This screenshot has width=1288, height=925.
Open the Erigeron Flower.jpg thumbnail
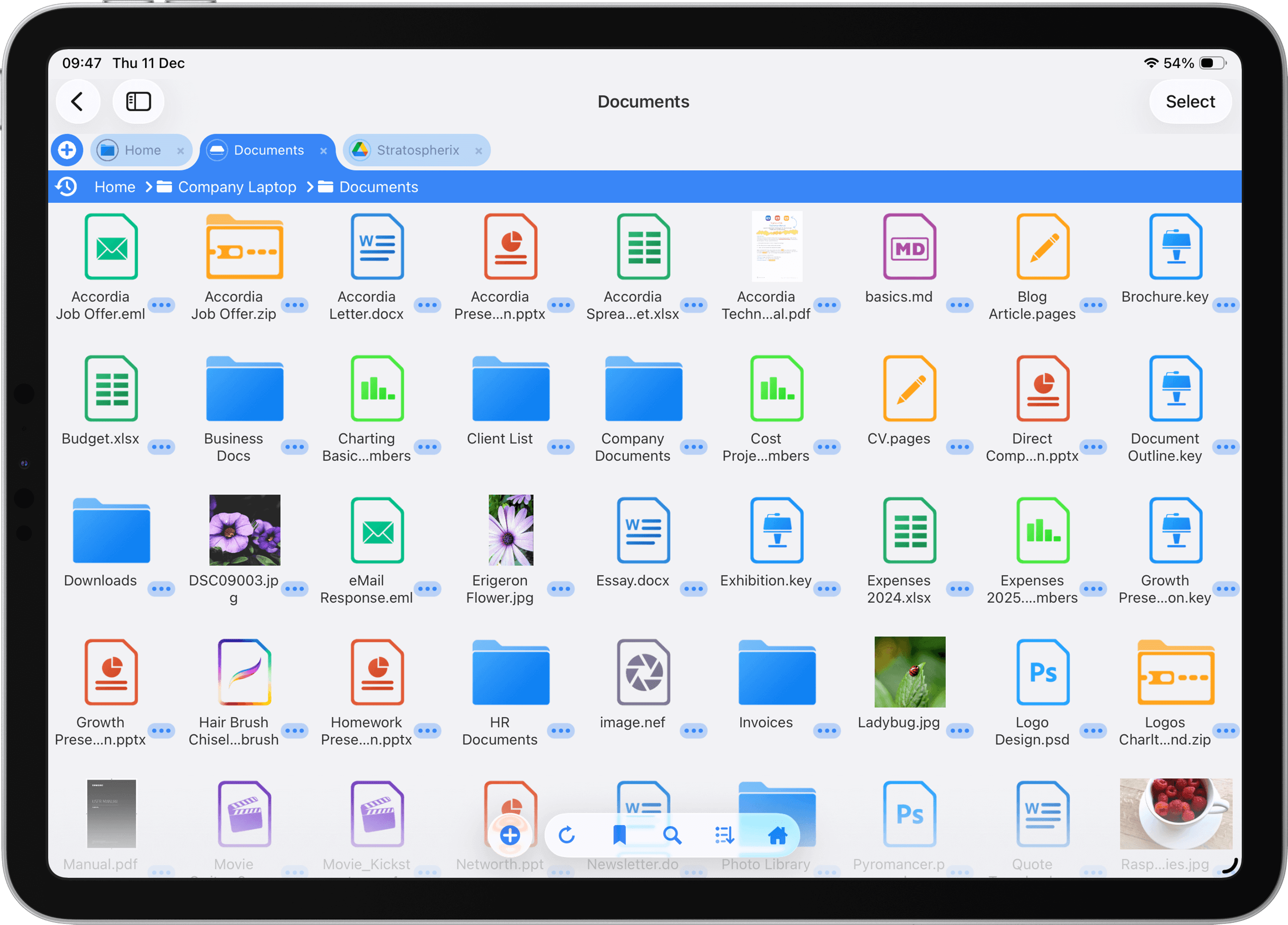pos(510,530)
